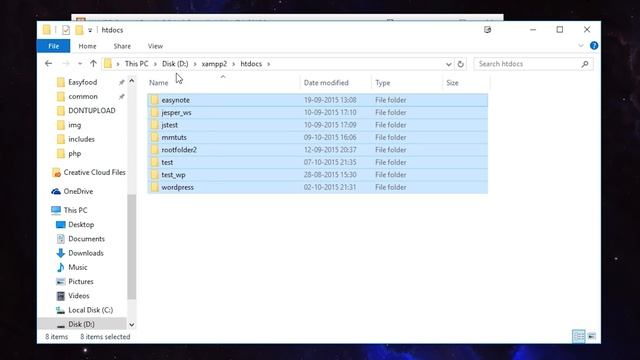Sort by Date modified column
Viewport: 640px width, 360px height.
(326, 83)
